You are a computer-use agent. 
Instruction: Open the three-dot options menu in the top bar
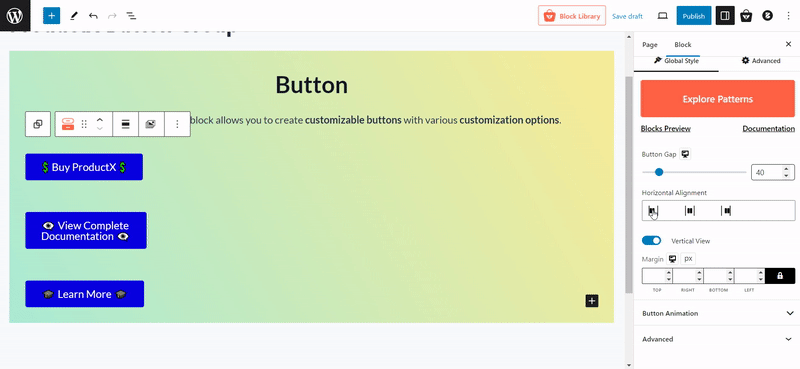tap(788, 16)
